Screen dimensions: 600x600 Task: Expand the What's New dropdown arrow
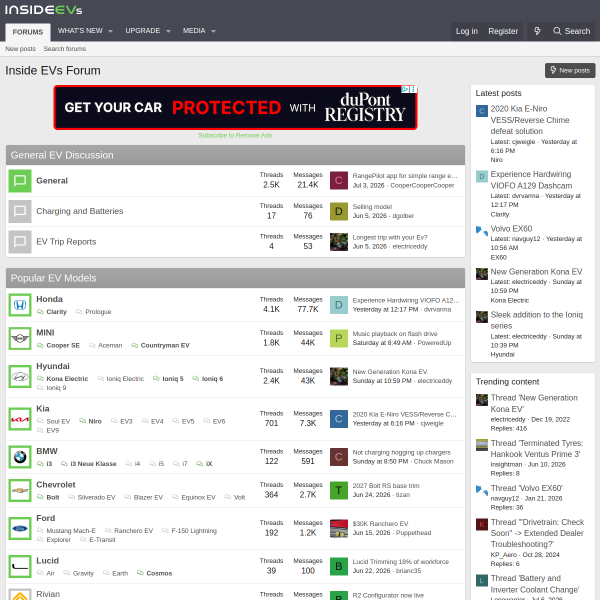(x=110, y=31)
